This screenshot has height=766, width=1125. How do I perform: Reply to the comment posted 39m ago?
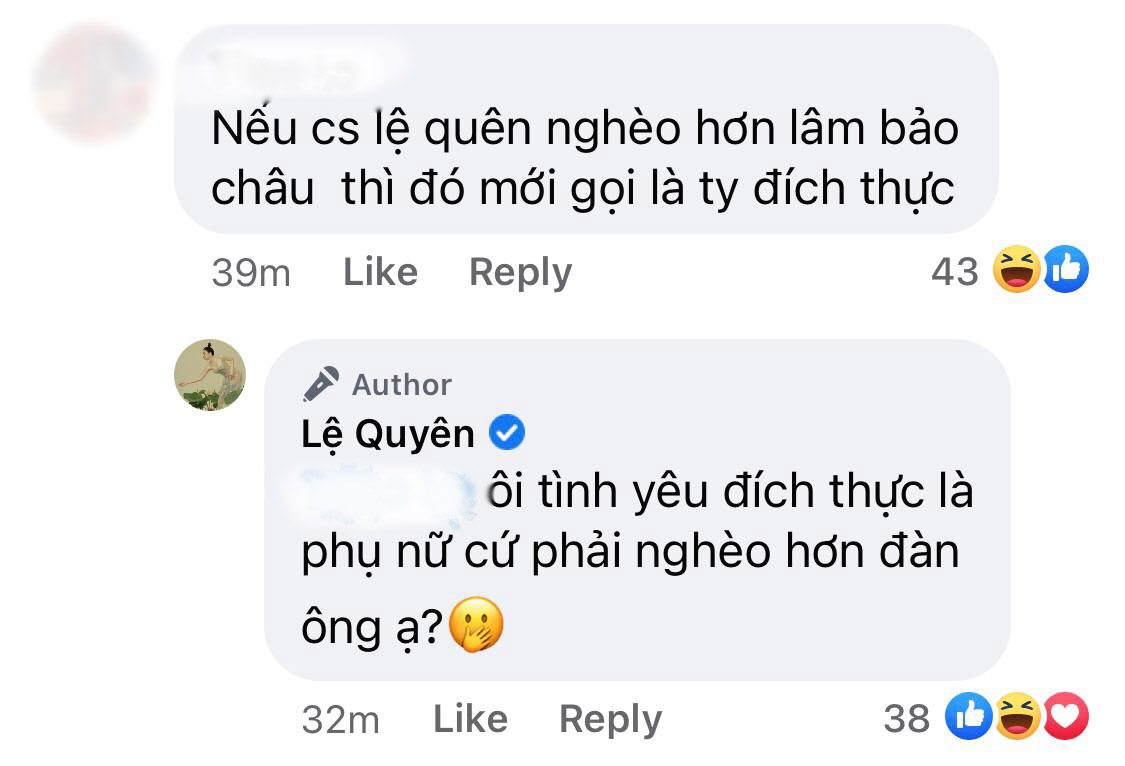520,272
